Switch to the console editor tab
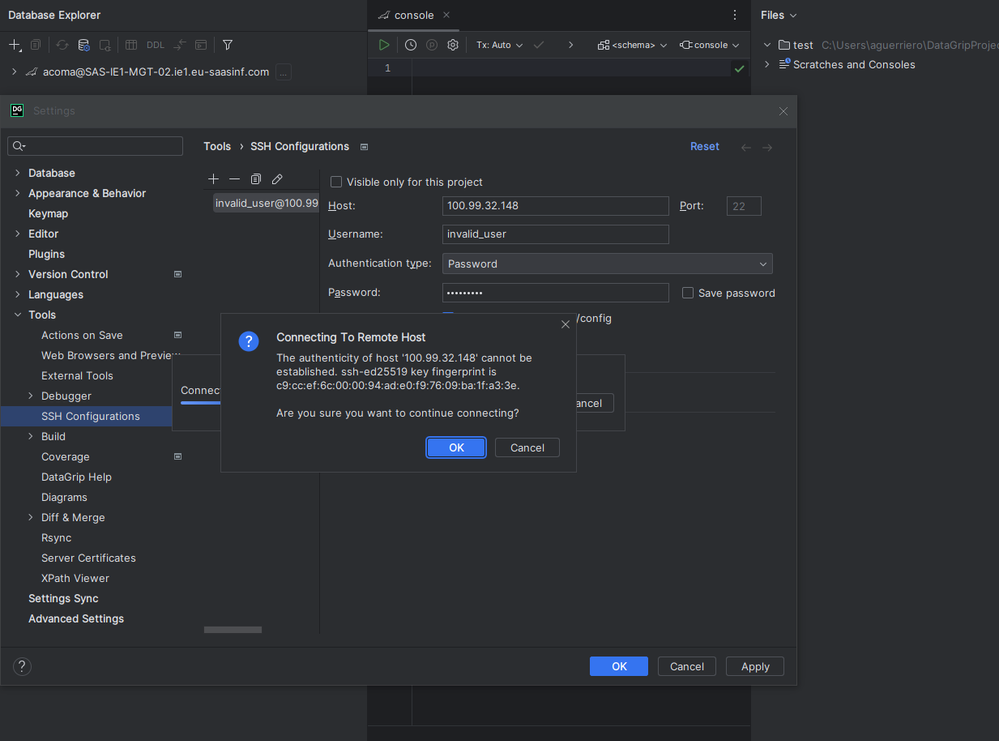This screenshot has height=741, width=999. pos(413,15)
